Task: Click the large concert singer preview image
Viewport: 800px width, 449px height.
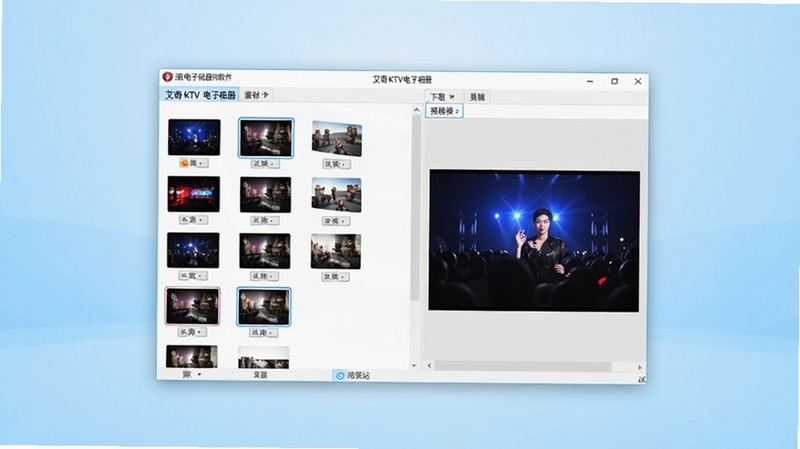Action: point(534,241)
